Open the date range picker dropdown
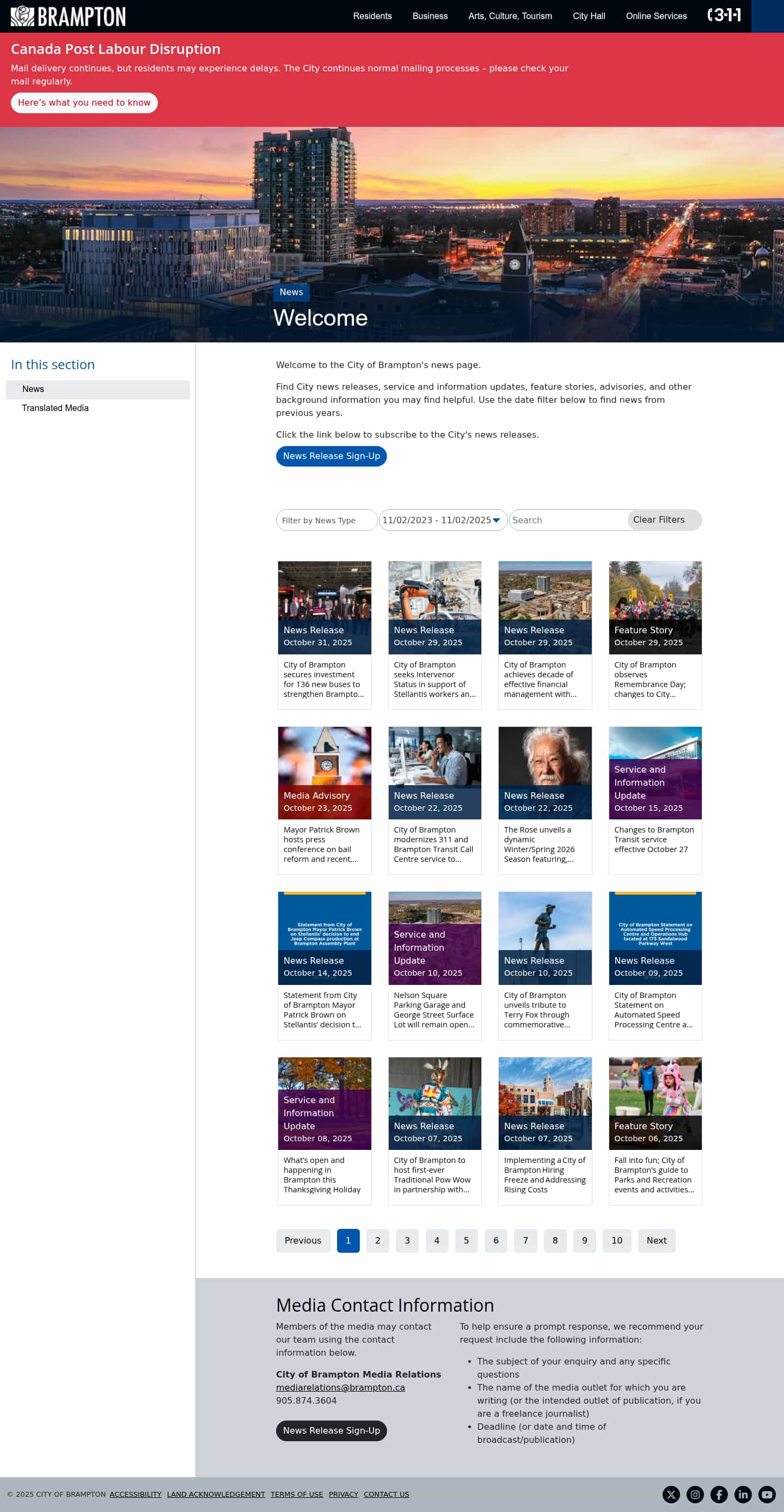 [443, 520]
